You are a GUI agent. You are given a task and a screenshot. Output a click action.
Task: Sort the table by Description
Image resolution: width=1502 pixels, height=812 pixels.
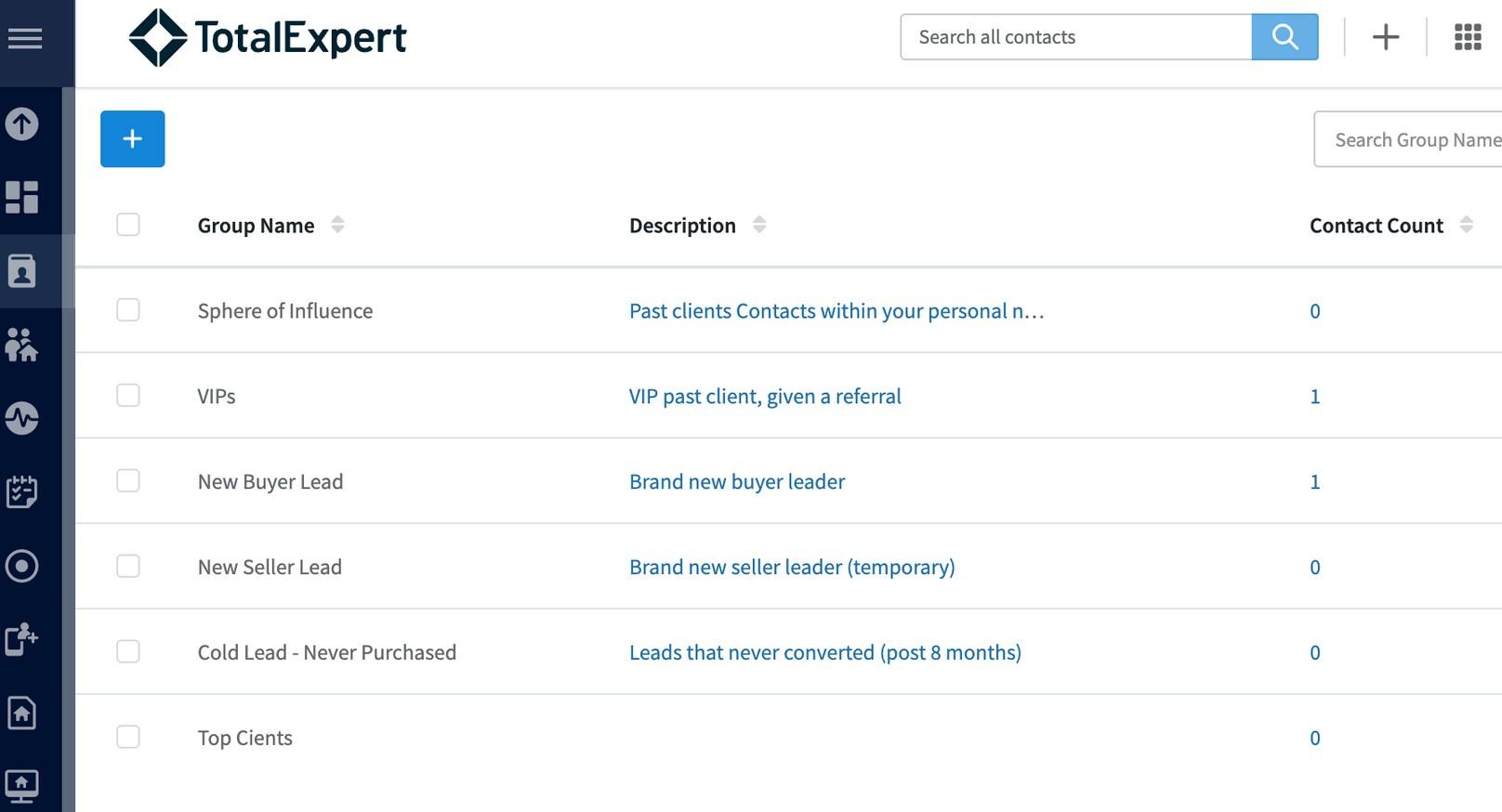click(x=759, y=225)
